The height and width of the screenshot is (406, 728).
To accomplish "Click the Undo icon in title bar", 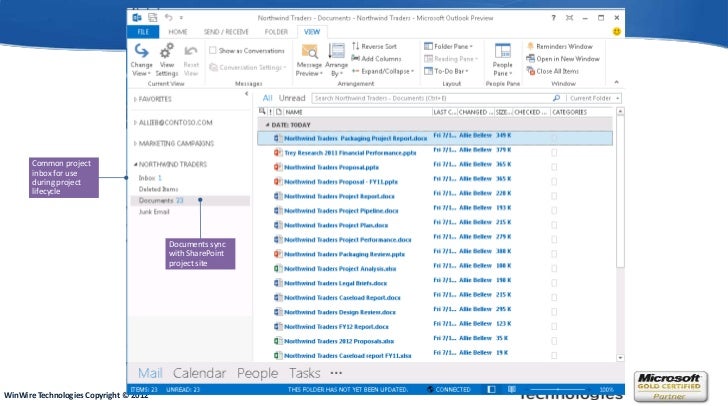I will pos(169,18).
